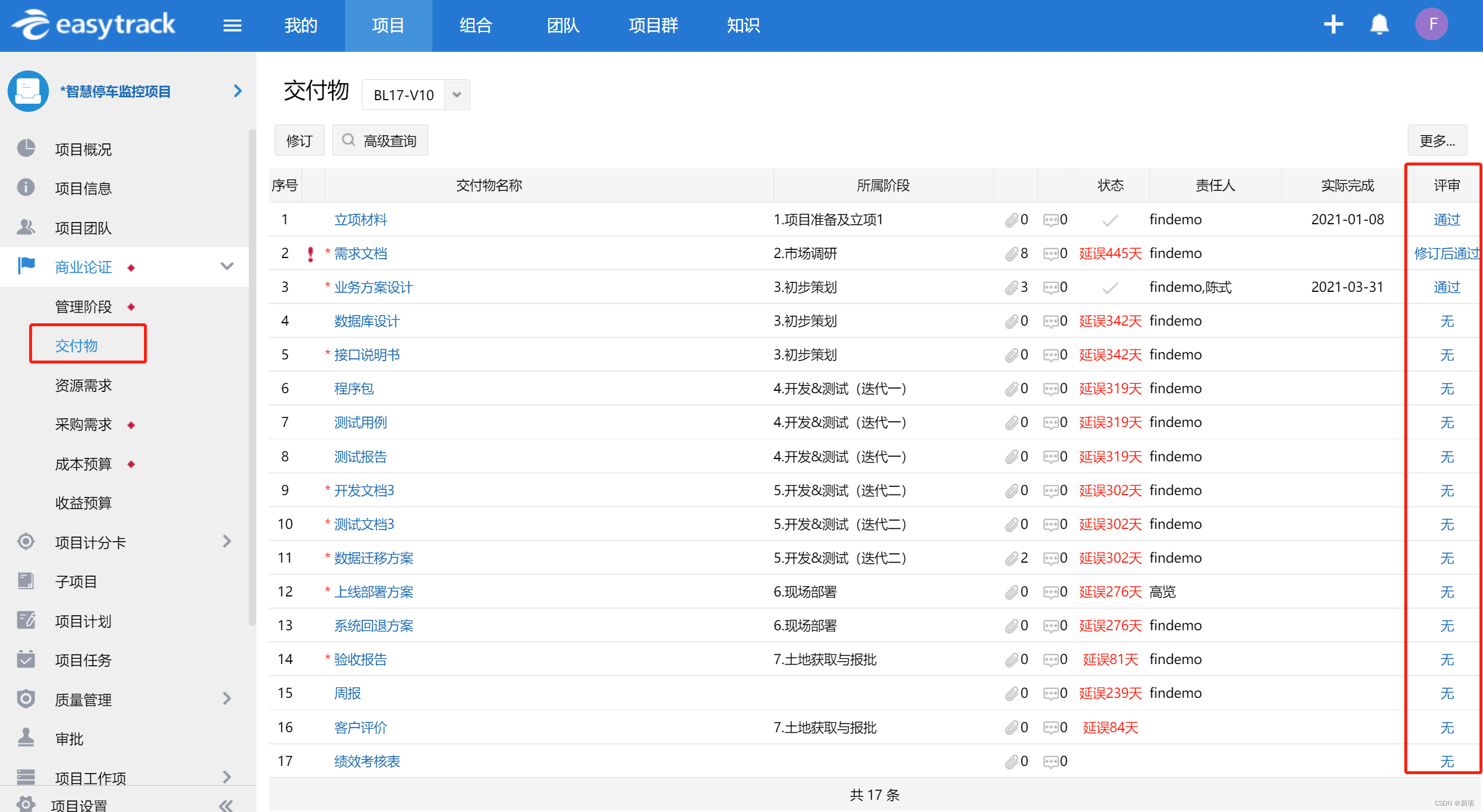Open the 立项材料 deliverable link

(x=360, y=220)
